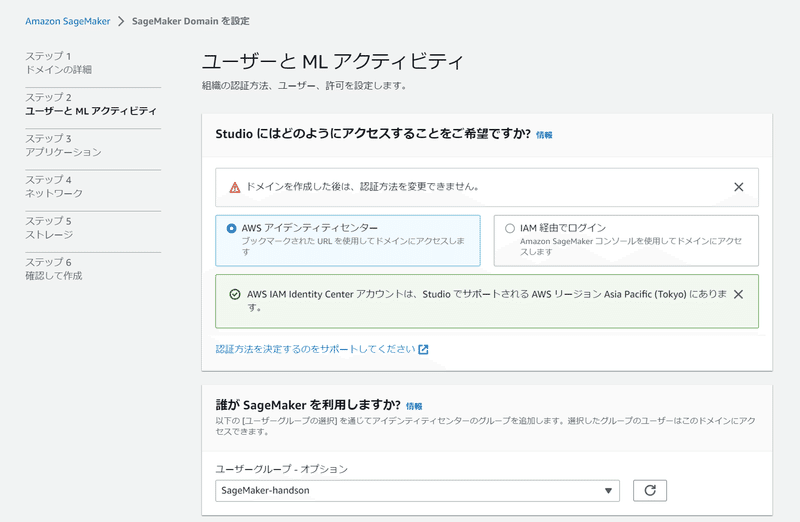Screen dimensions: 800x522
Task: Go to ステップ 6 確認して作成
Action: click(54, 269)
